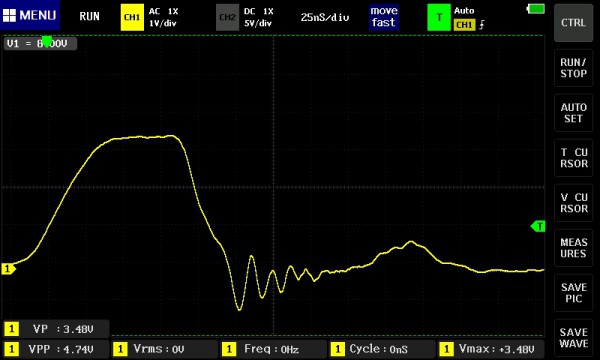Viewport: 600px width, 360px height.
Task: Select the gray CH2 channel indicator
Action: (227, 17)
